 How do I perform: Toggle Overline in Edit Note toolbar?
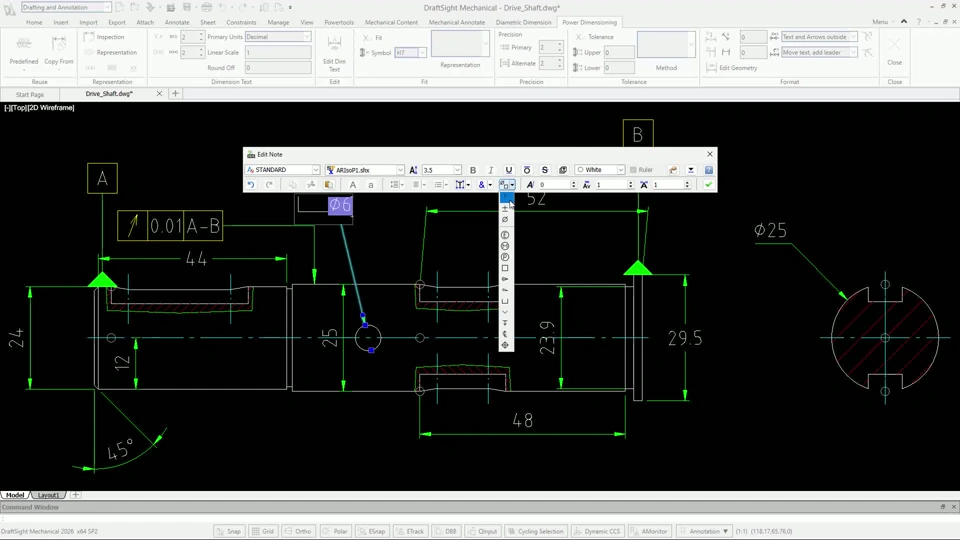(x=527, y=170)
